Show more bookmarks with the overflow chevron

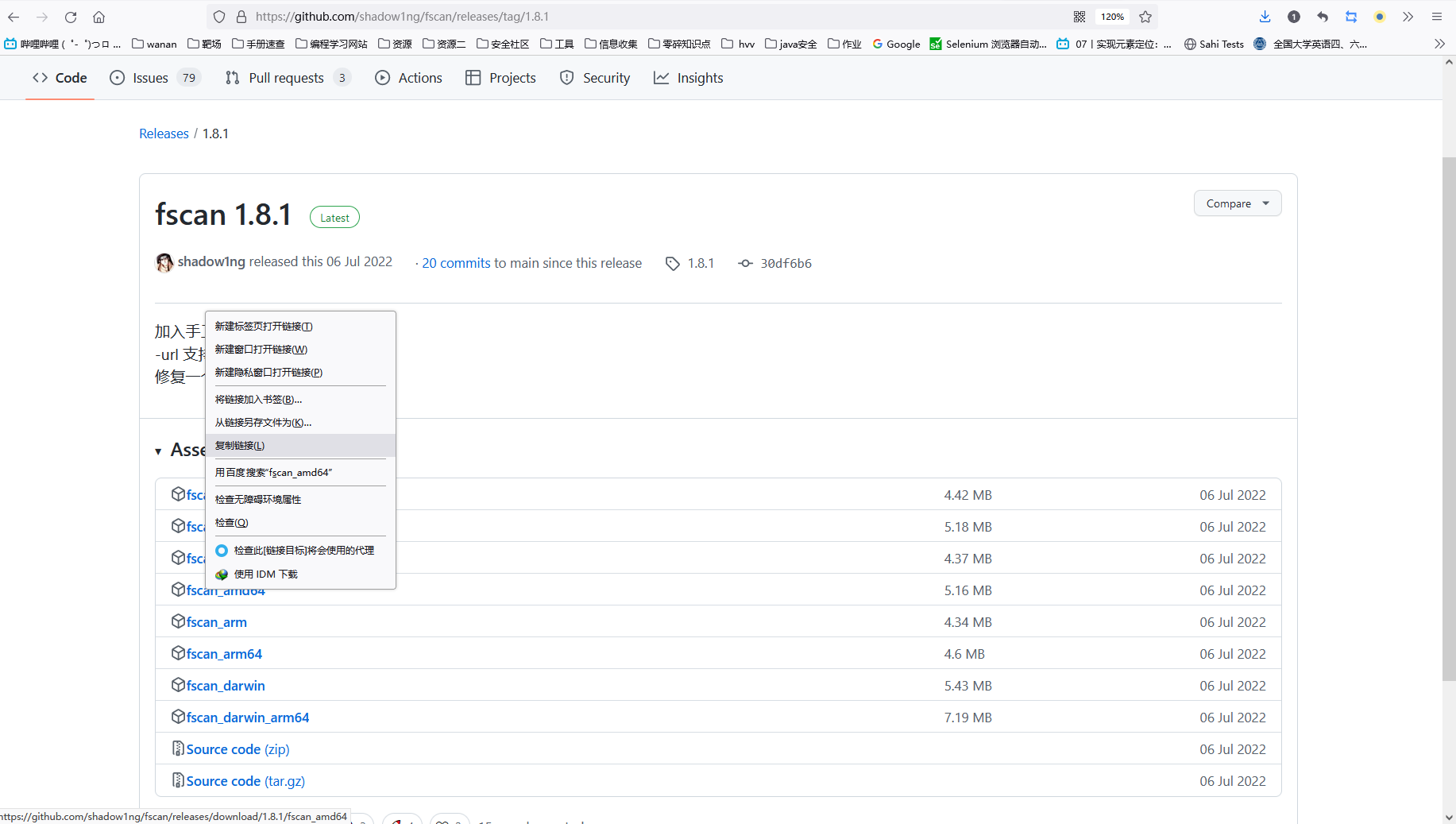pyautogui.click(x=1439, y=44)
